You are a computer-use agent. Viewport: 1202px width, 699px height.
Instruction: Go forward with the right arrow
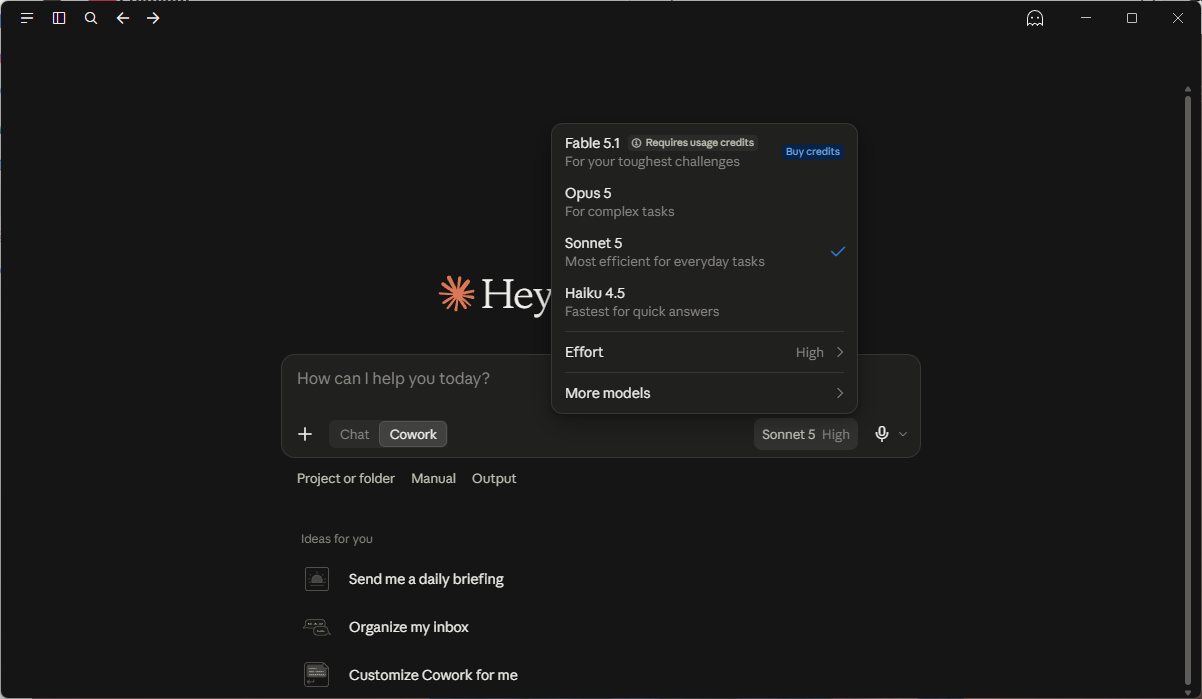tap(153, 18)
